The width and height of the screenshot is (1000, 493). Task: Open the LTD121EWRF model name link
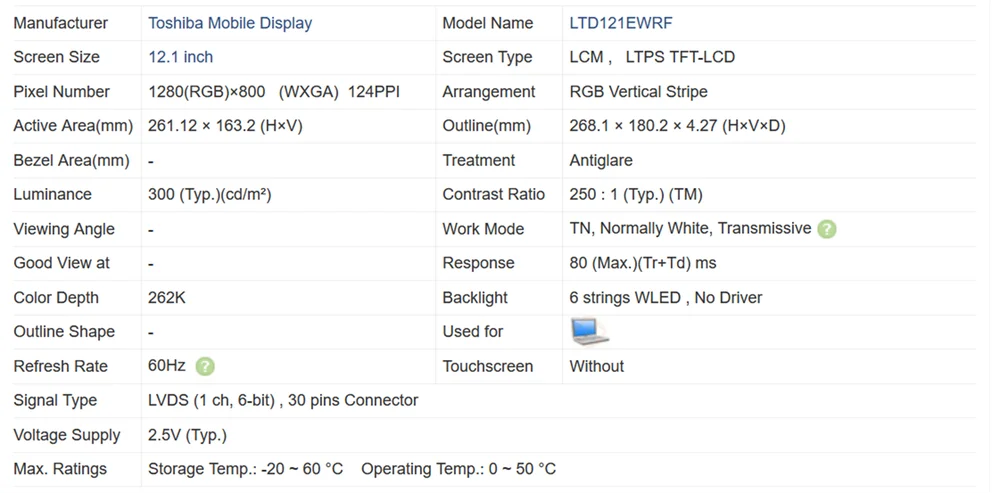(x=621, y=23)
